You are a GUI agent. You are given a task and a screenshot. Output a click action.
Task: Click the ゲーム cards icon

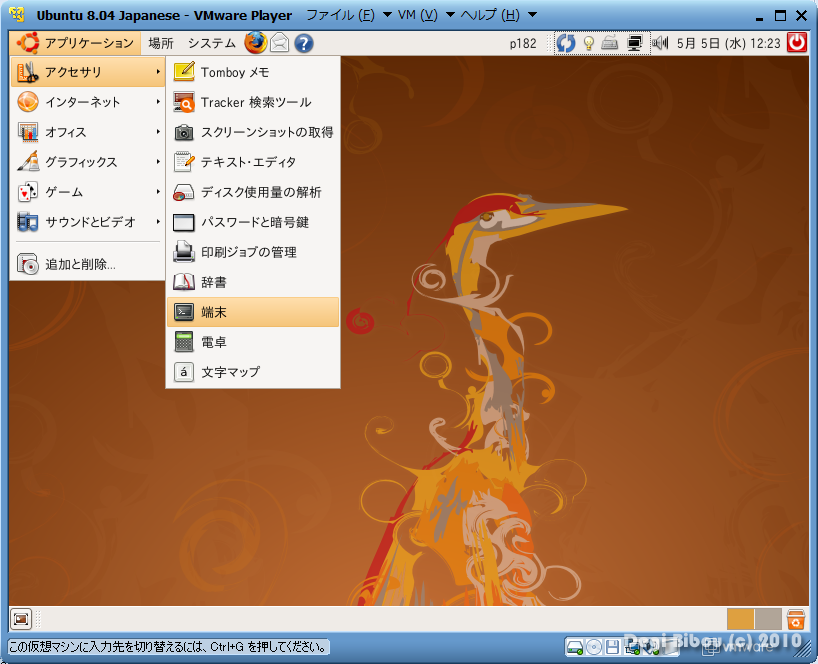pyautogui.click(x=28, y=192)
